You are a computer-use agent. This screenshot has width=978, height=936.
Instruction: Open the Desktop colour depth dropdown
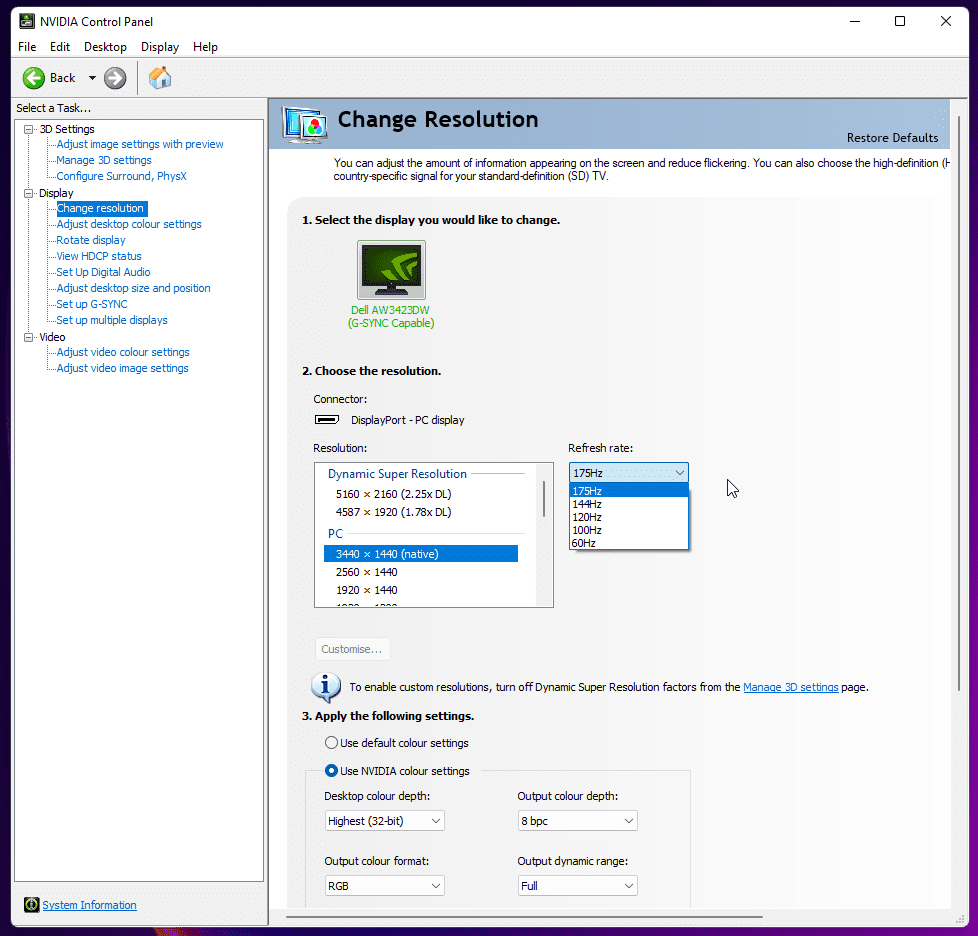tap(384, 821)
